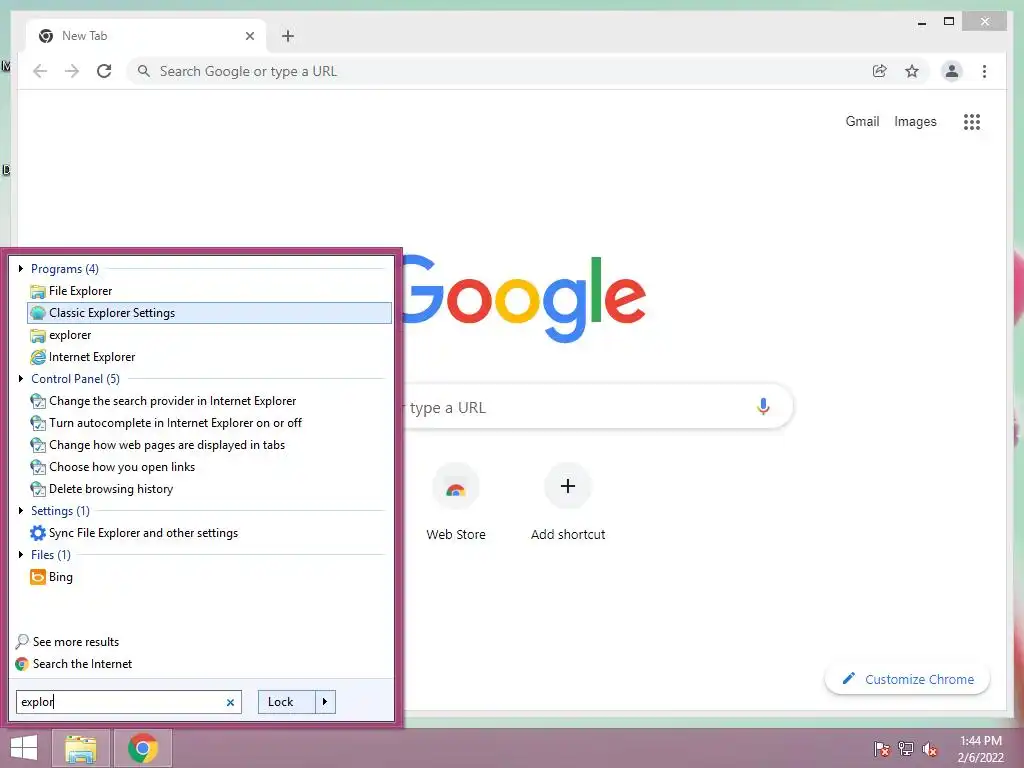Screen dimensions: 1024x768
Task: Collapse the Files (1) group
Action: click(x=21, y=554)
